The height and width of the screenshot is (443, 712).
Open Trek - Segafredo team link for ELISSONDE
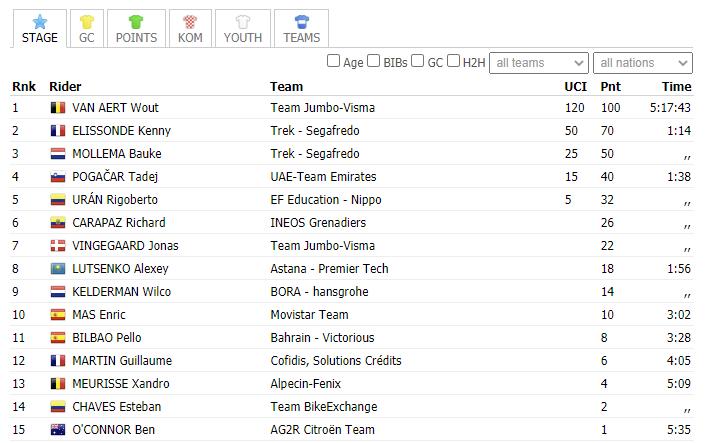315,131
